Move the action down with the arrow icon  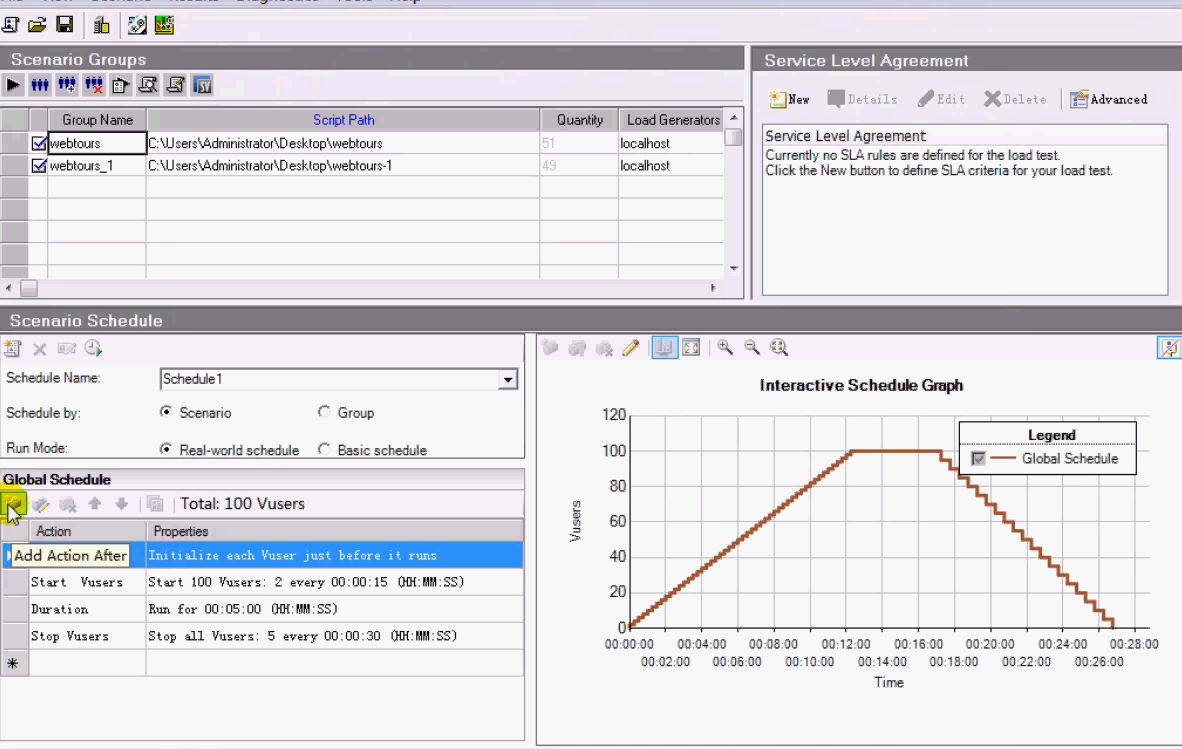coord(121,503)
